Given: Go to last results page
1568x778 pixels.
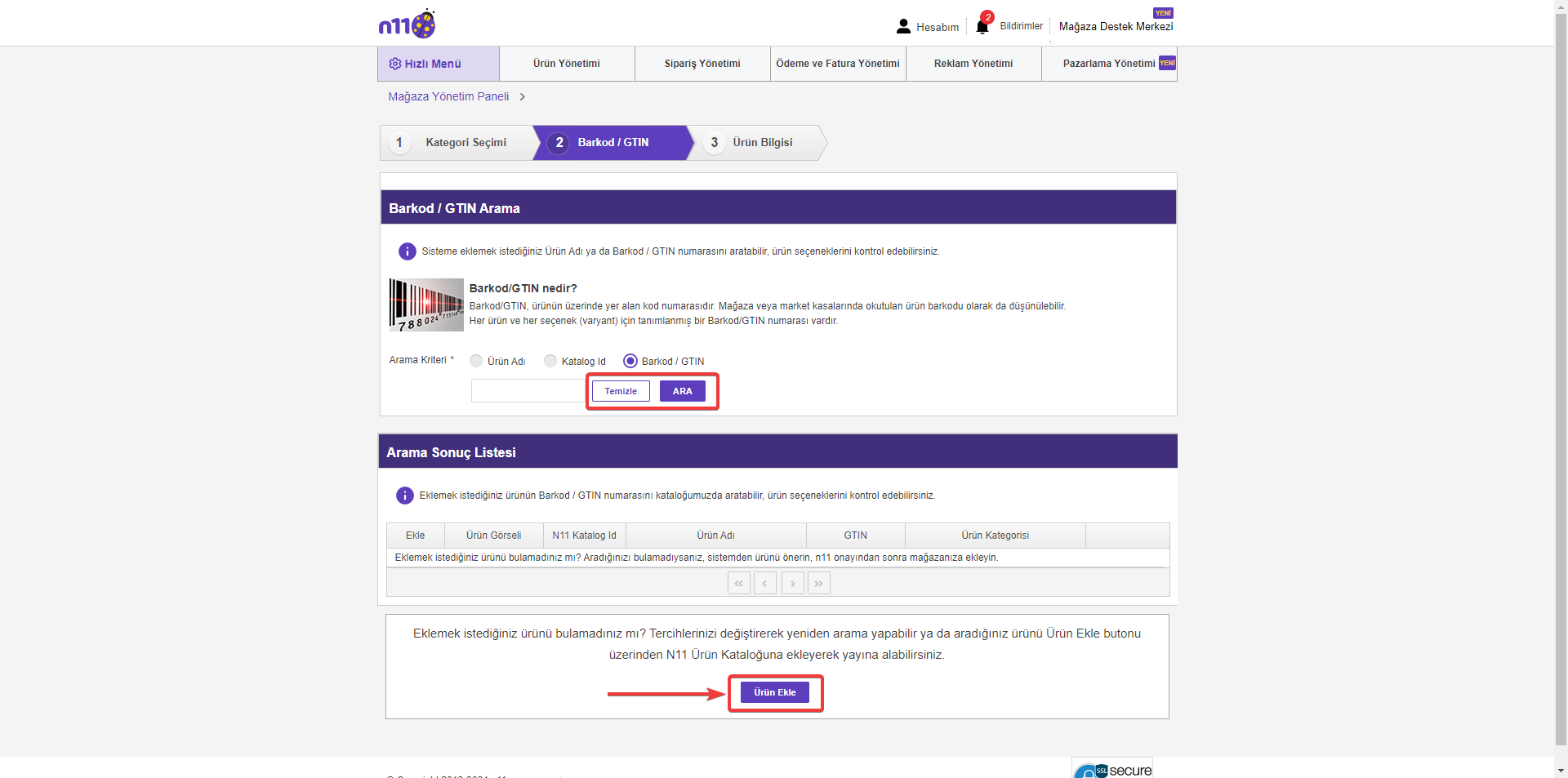Looking at the screenshot, I should [x=819, y=583].
